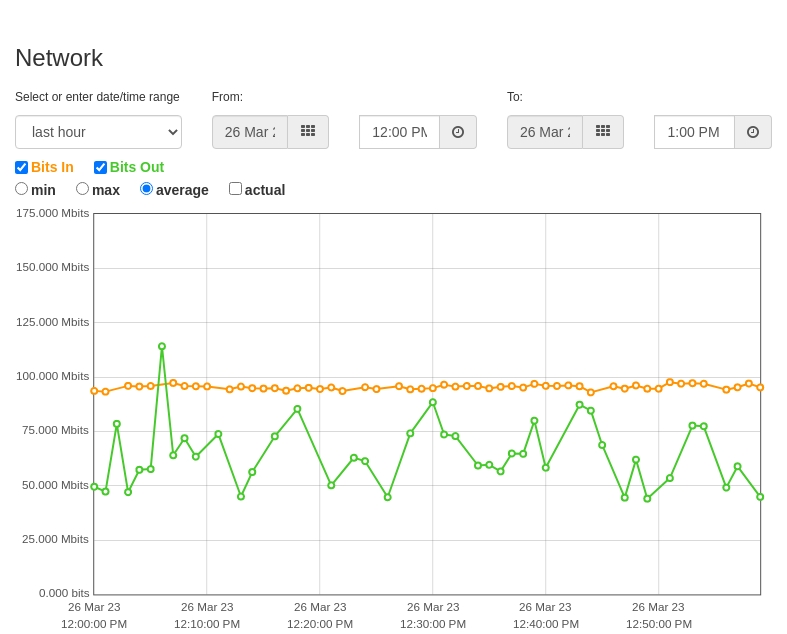Click the Bits Out legend label
The image size is (787, 634).
(x=137, y=167)
